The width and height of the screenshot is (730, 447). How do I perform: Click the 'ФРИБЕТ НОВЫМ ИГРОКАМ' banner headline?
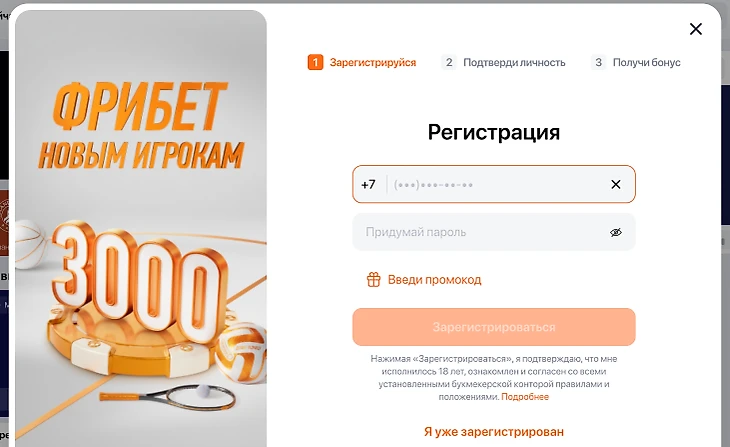coord(141,126)
